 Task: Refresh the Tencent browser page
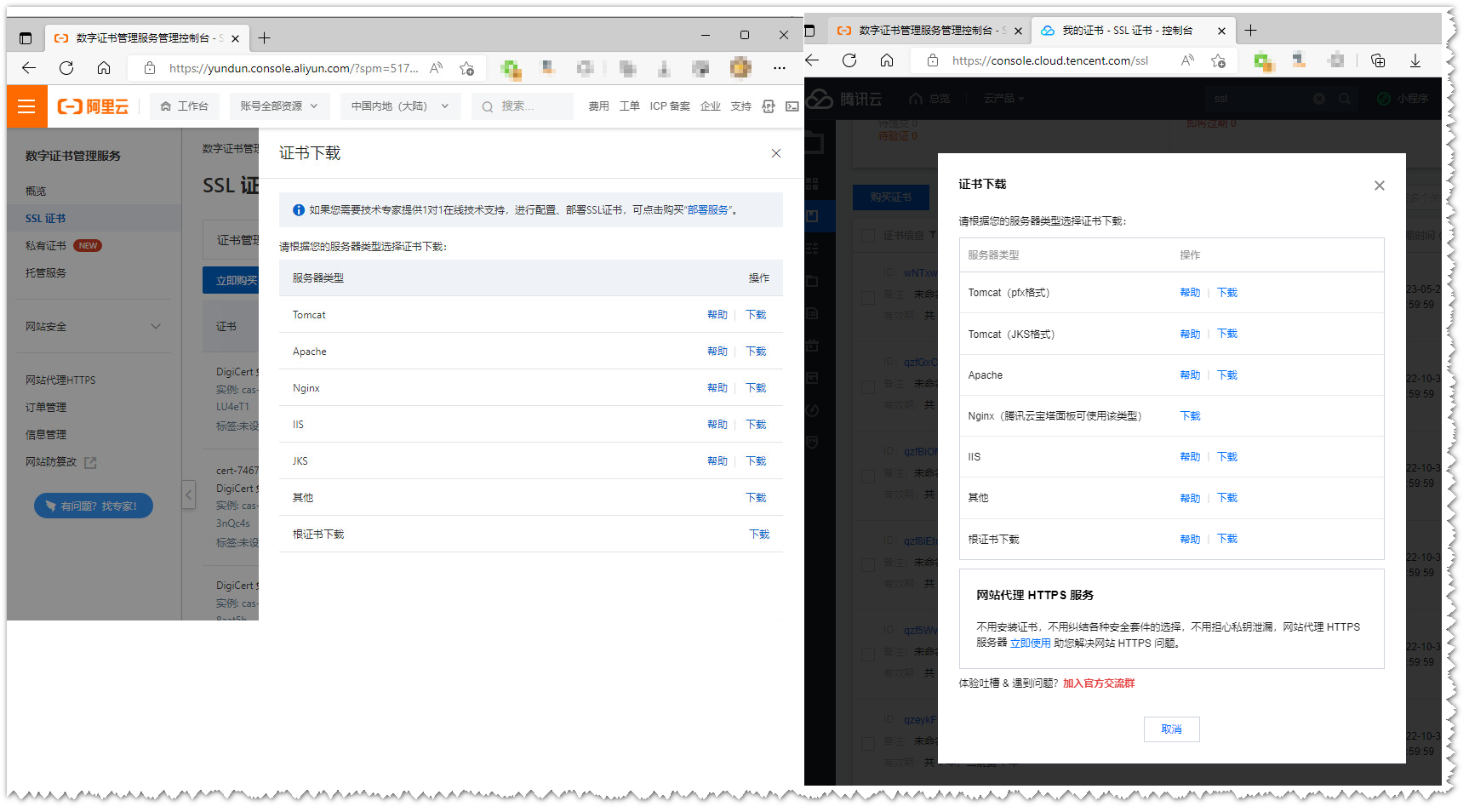[x=849, y=60]
